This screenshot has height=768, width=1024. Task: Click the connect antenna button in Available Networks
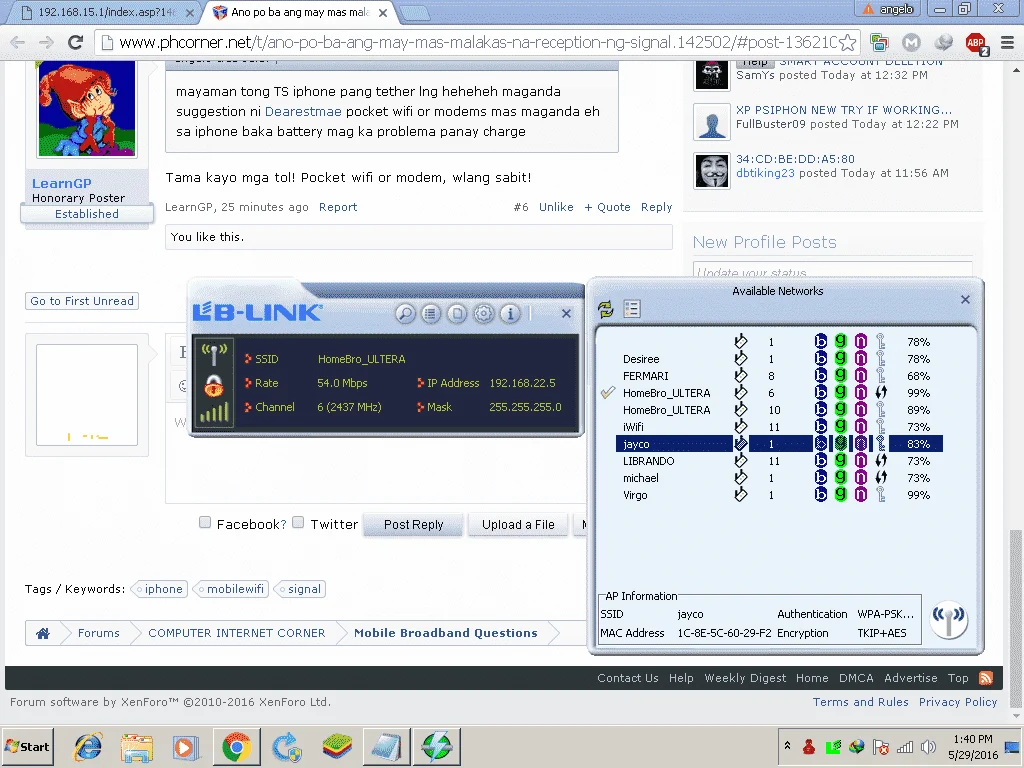948,620
